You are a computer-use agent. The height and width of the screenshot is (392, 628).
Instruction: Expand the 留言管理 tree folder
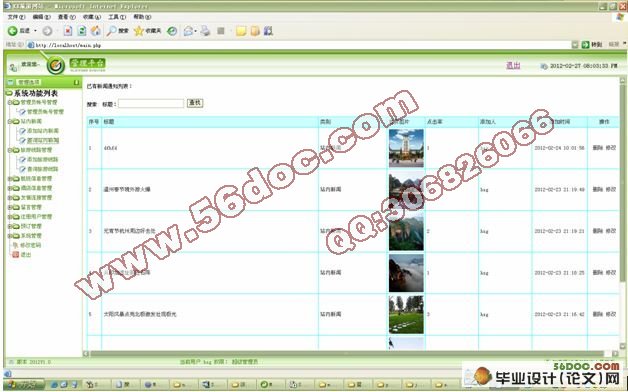pyautogui.click(x=10, y=207)
